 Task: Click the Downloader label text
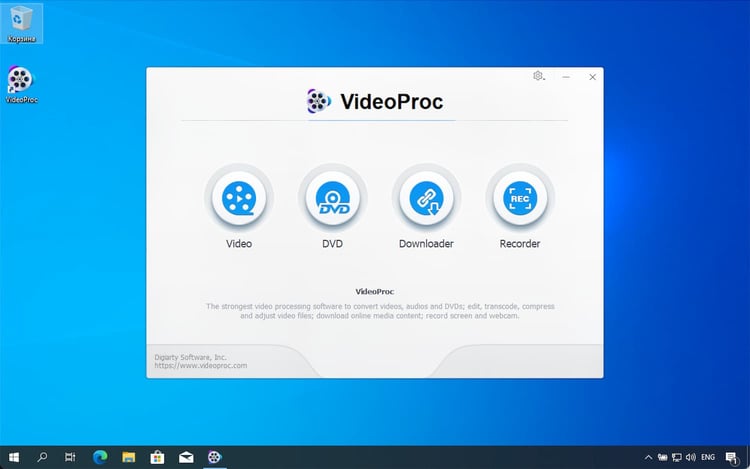tap(426, 244)
